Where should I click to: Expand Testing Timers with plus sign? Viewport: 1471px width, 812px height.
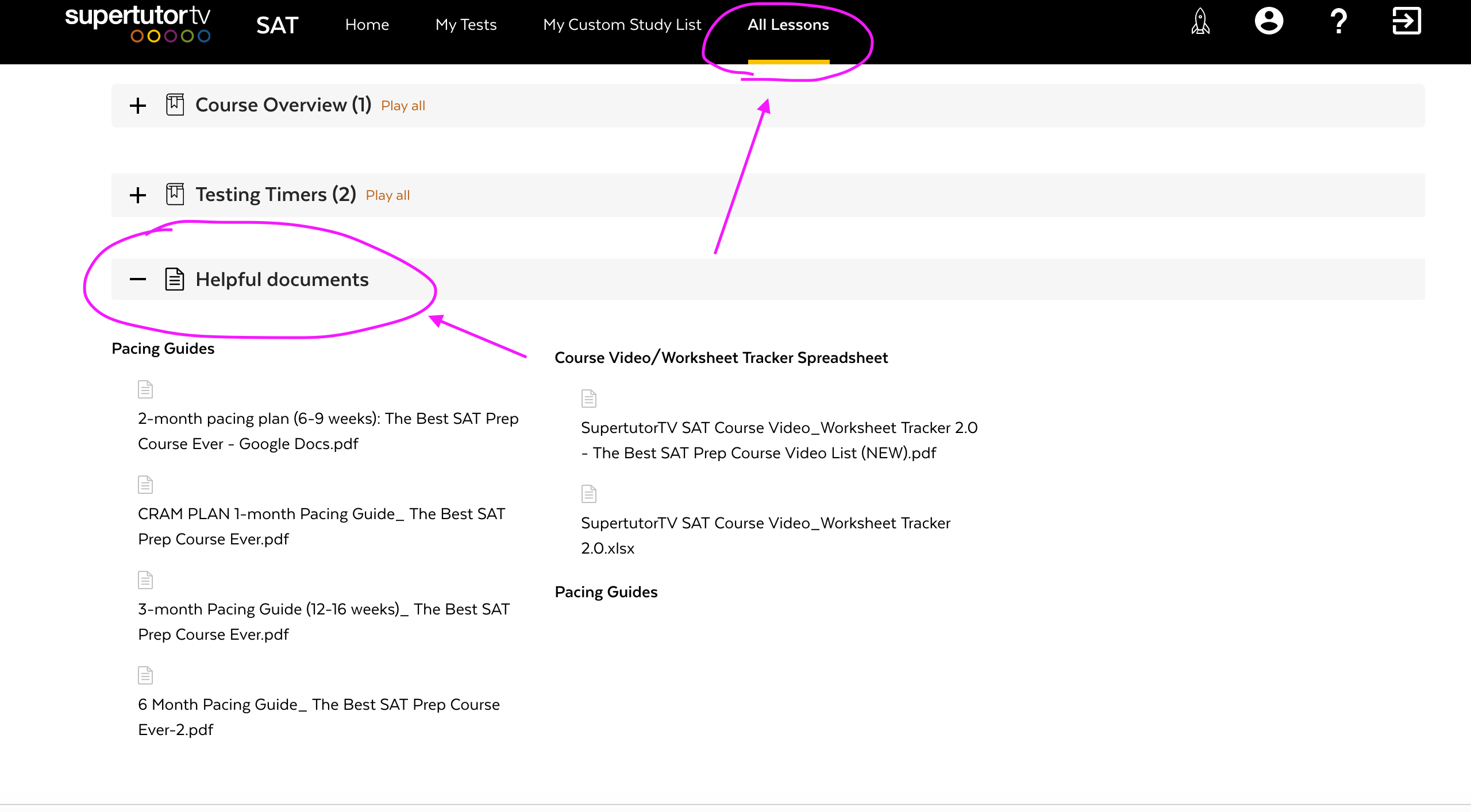tap(138, 195)
